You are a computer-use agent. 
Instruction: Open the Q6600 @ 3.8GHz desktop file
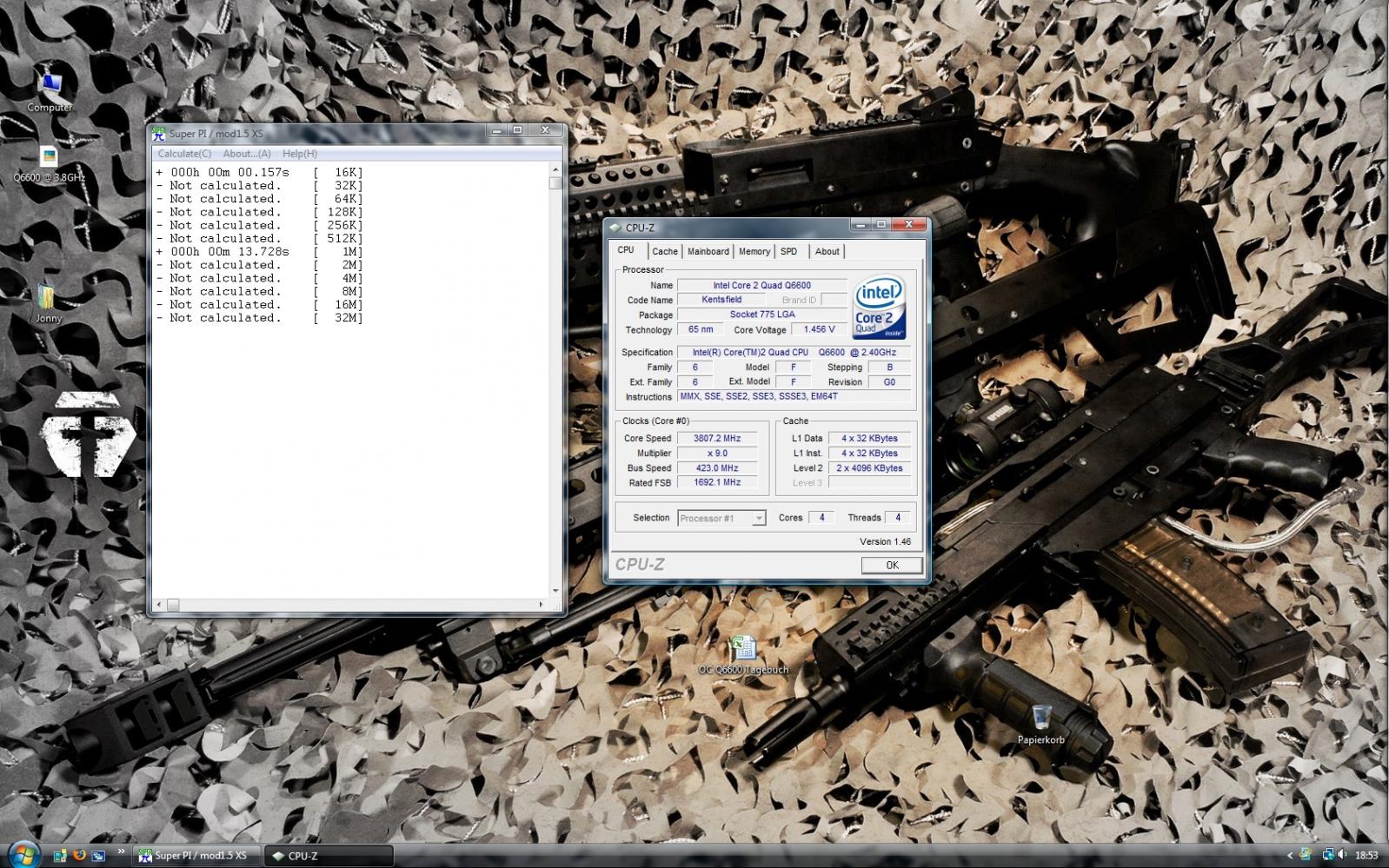pyautogui.click(x=49, y=163)
